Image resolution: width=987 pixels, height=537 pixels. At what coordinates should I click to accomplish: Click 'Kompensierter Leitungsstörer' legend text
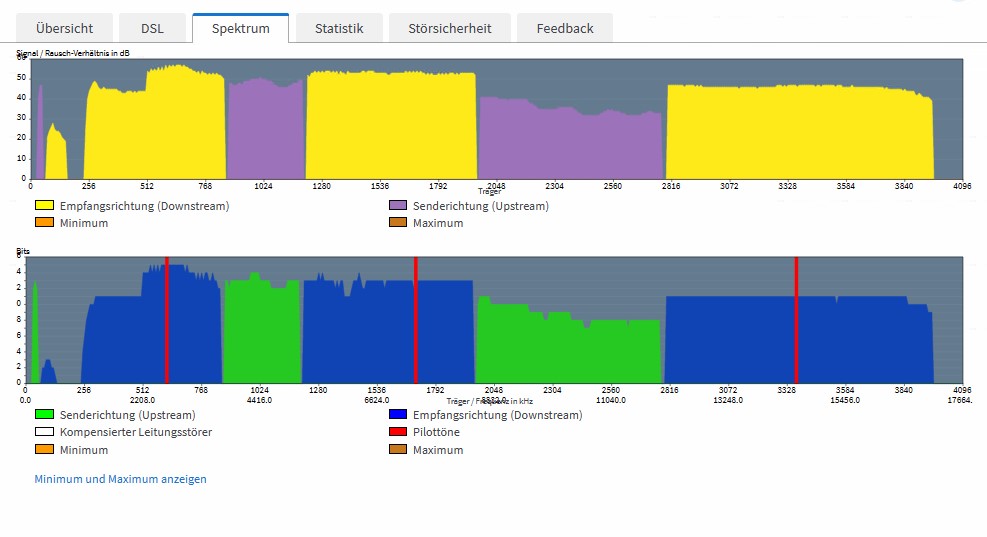point(136,432)
